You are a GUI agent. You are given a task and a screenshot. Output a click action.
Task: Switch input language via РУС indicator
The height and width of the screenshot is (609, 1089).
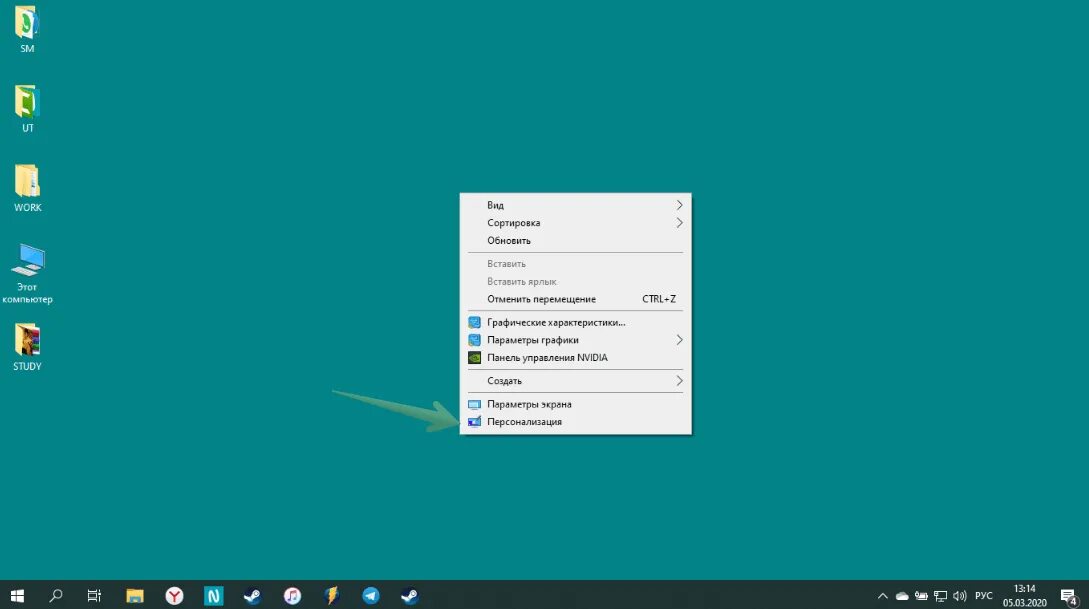coord(984,596)
